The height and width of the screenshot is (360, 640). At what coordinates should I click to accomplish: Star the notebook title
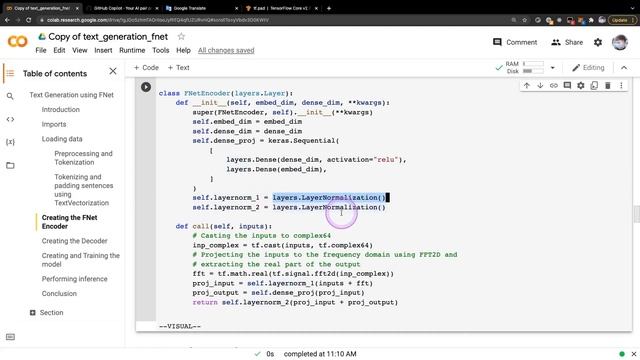pos(181,37)
